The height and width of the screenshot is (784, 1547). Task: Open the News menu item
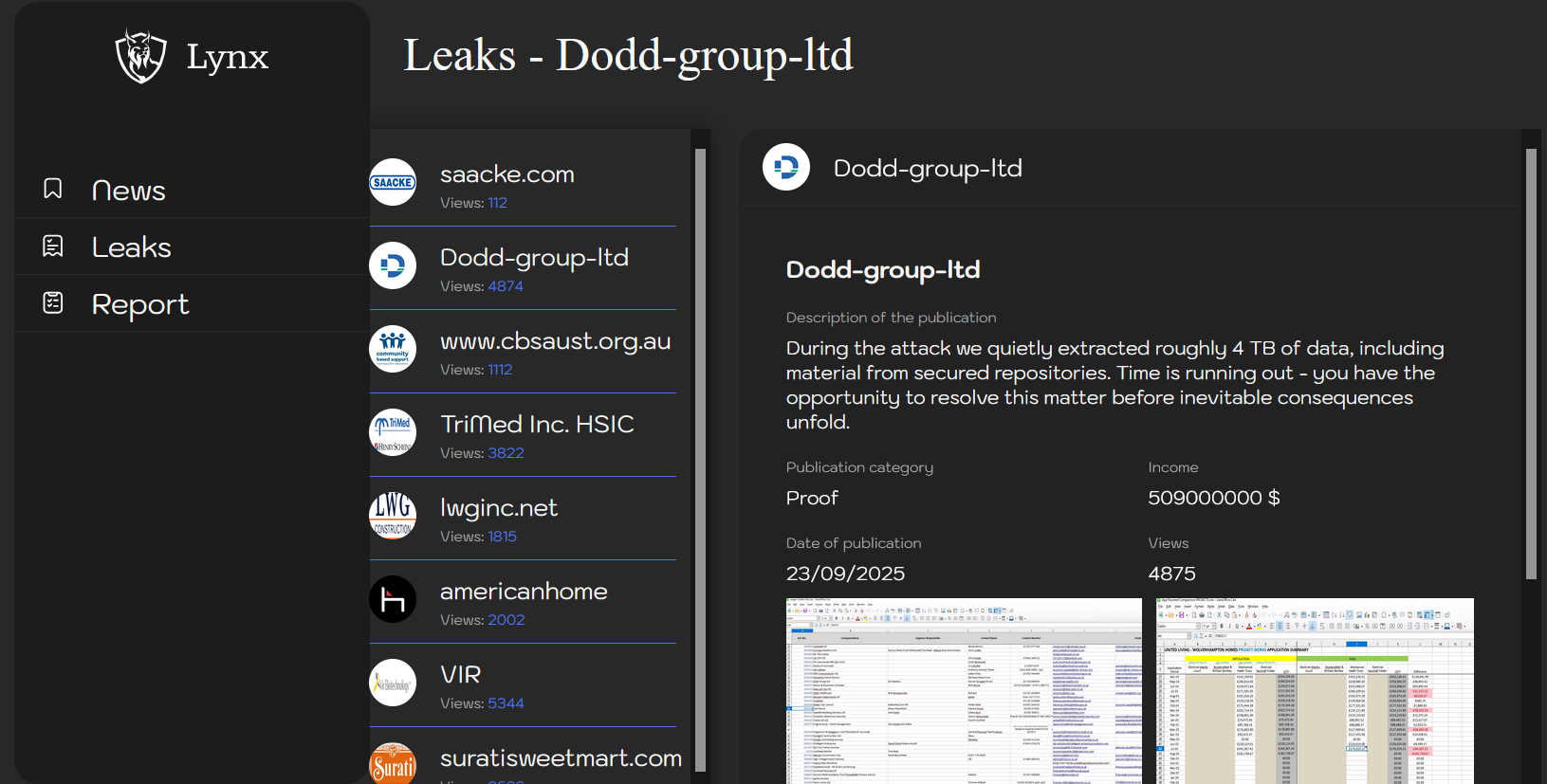coord(128,191)
